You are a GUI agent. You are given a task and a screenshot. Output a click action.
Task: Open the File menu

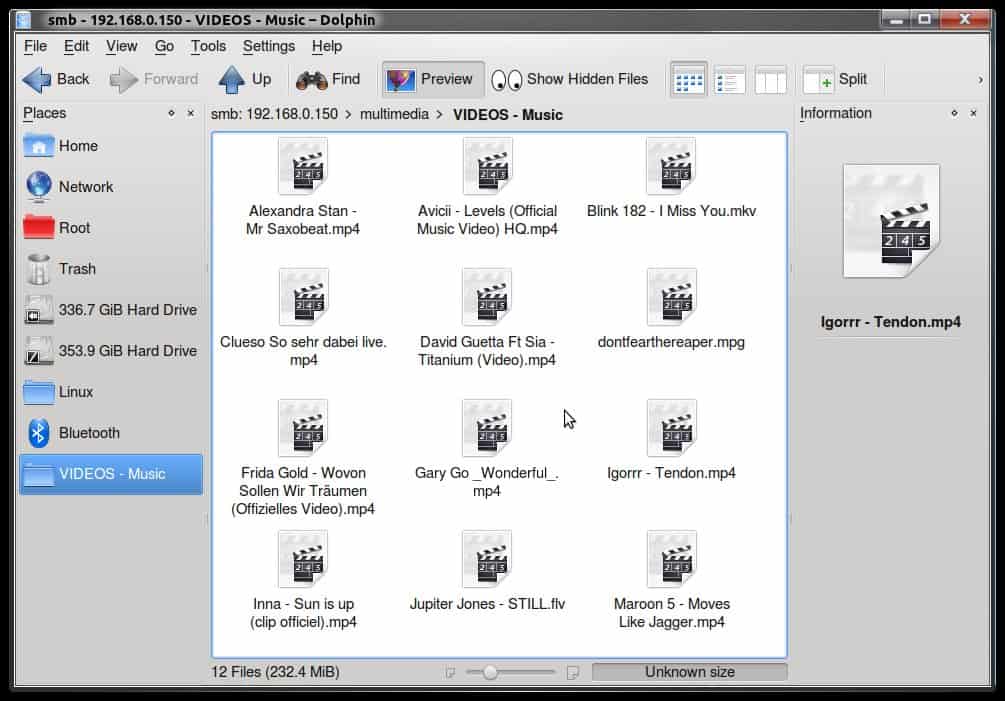35,46
